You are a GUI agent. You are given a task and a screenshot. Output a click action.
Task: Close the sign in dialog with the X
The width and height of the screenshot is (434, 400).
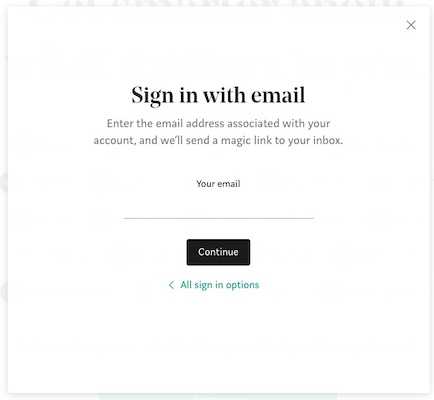[411, 25]
